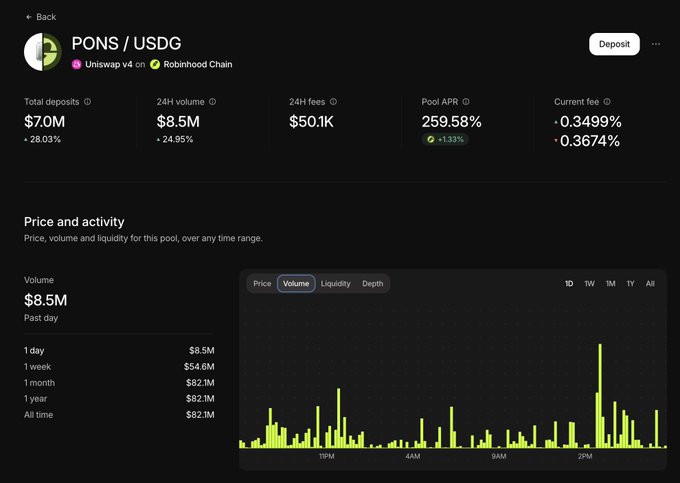Show info tooltip for Total deposits

pos(88,101)
